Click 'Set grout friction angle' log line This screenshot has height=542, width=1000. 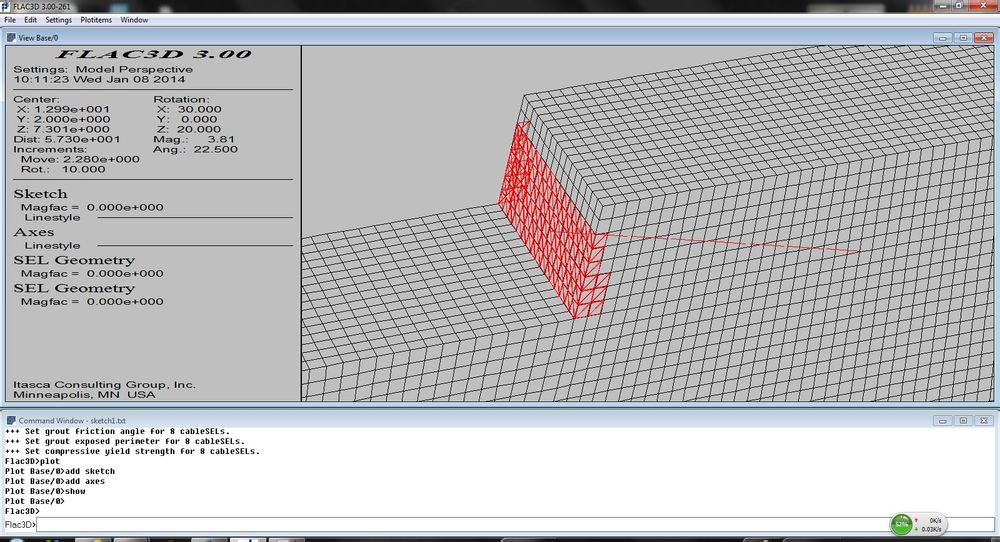(x=117, y=431)
